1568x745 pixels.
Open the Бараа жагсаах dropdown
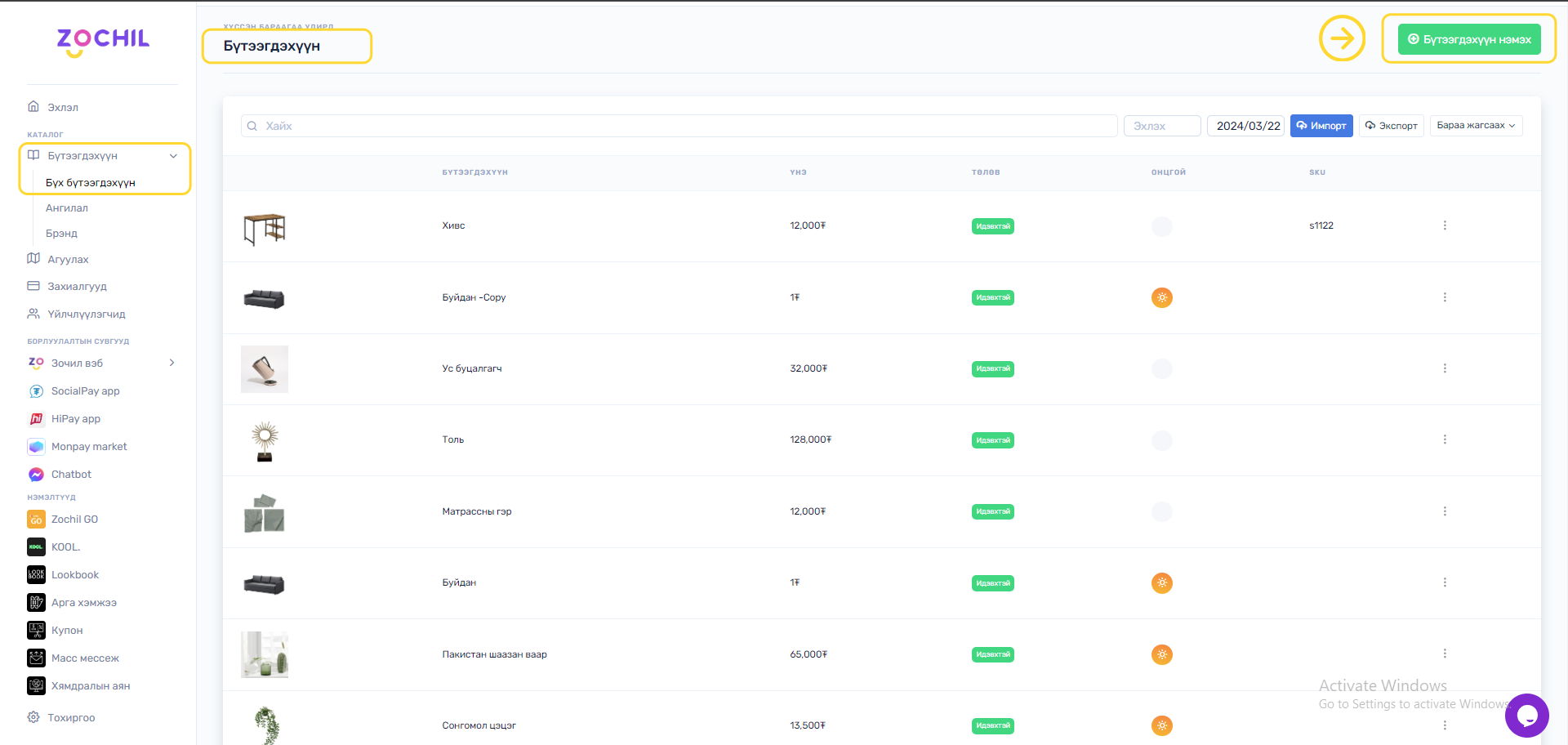1475,126
